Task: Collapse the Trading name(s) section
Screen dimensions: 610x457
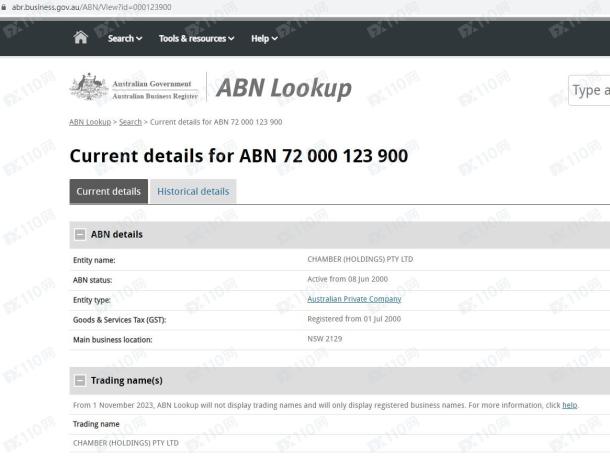Action: click(80, 380)
